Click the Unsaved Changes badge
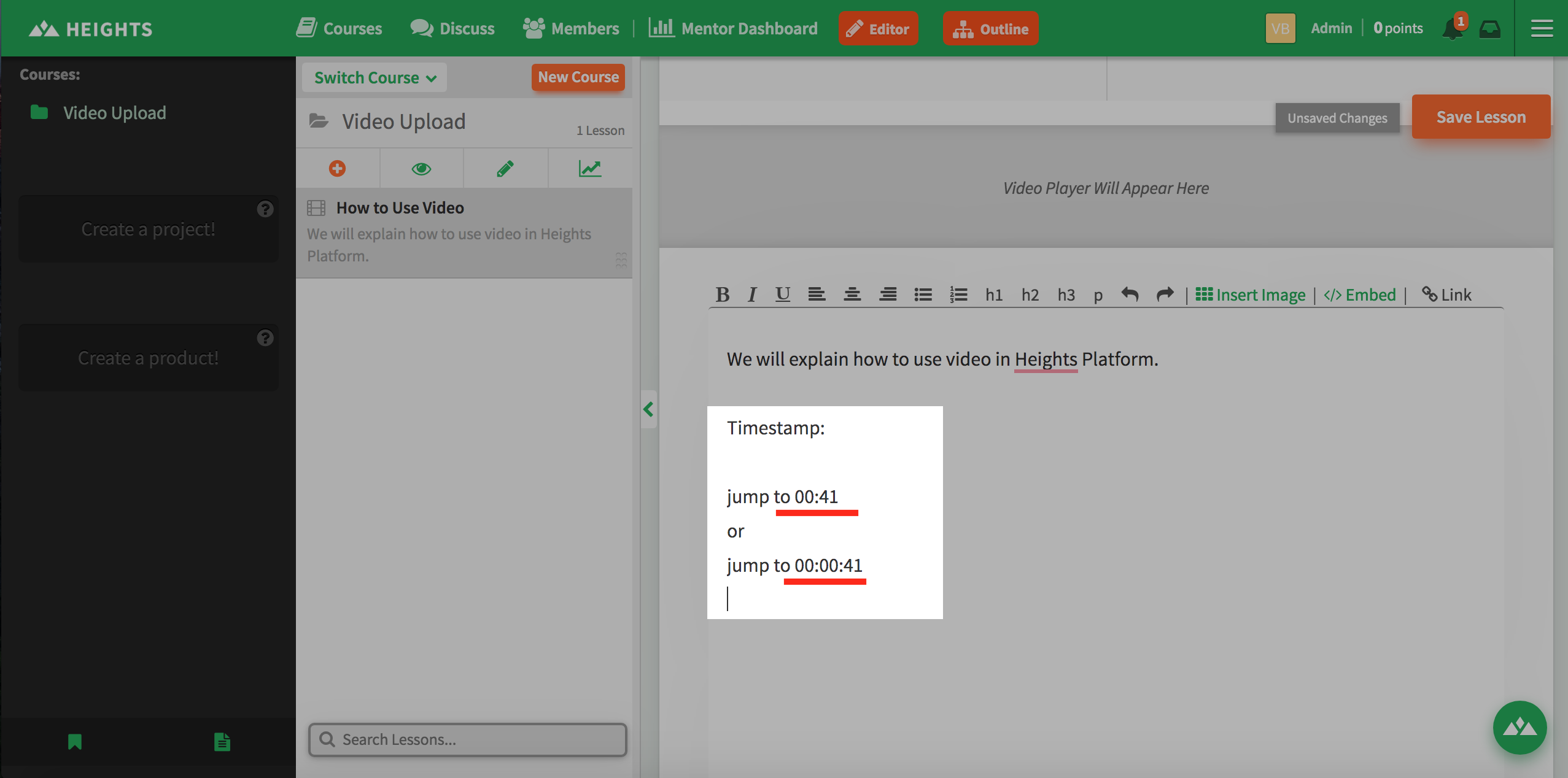 (x=1337, y=118)
